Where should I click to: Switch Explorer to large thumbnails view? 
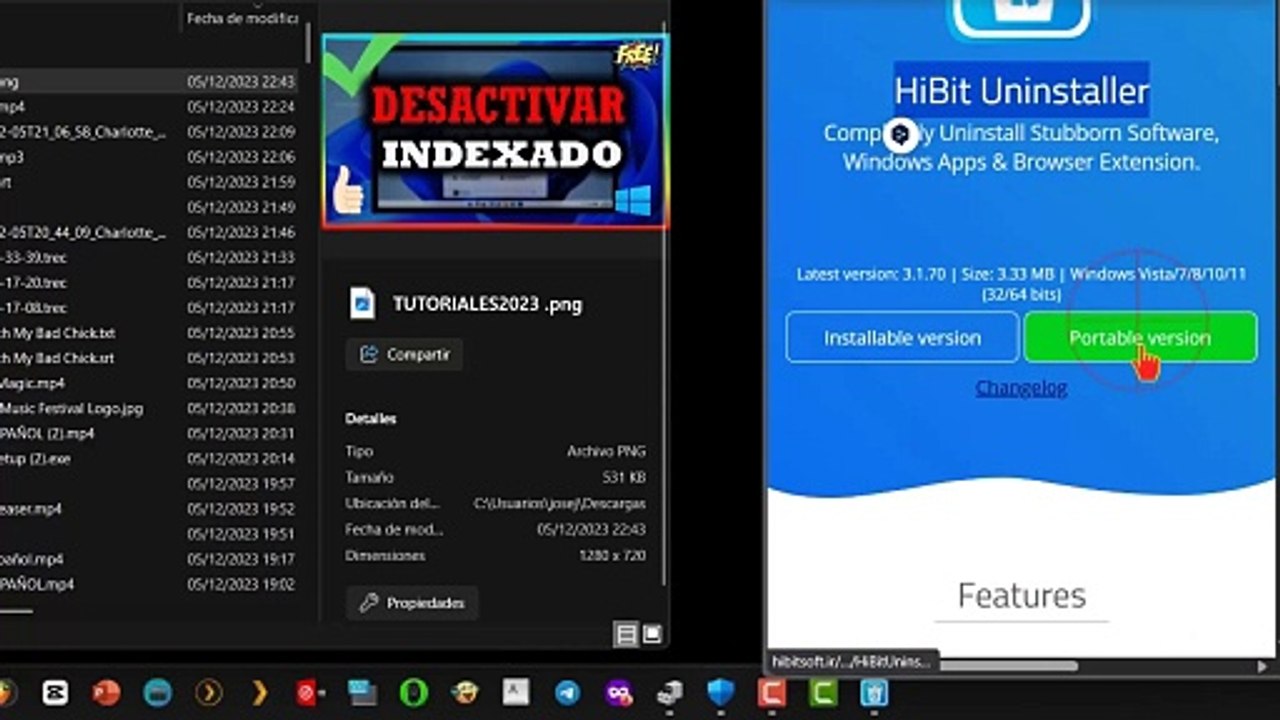tap(652, 634)
